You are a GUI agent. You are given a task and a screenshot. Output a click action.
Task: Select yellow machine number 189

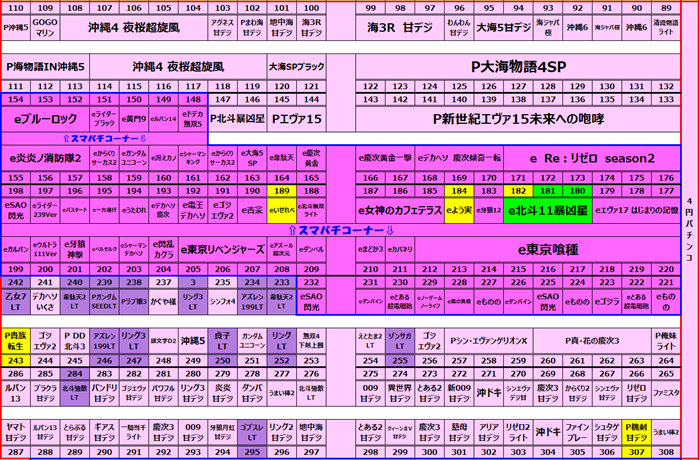click(282, 191)
